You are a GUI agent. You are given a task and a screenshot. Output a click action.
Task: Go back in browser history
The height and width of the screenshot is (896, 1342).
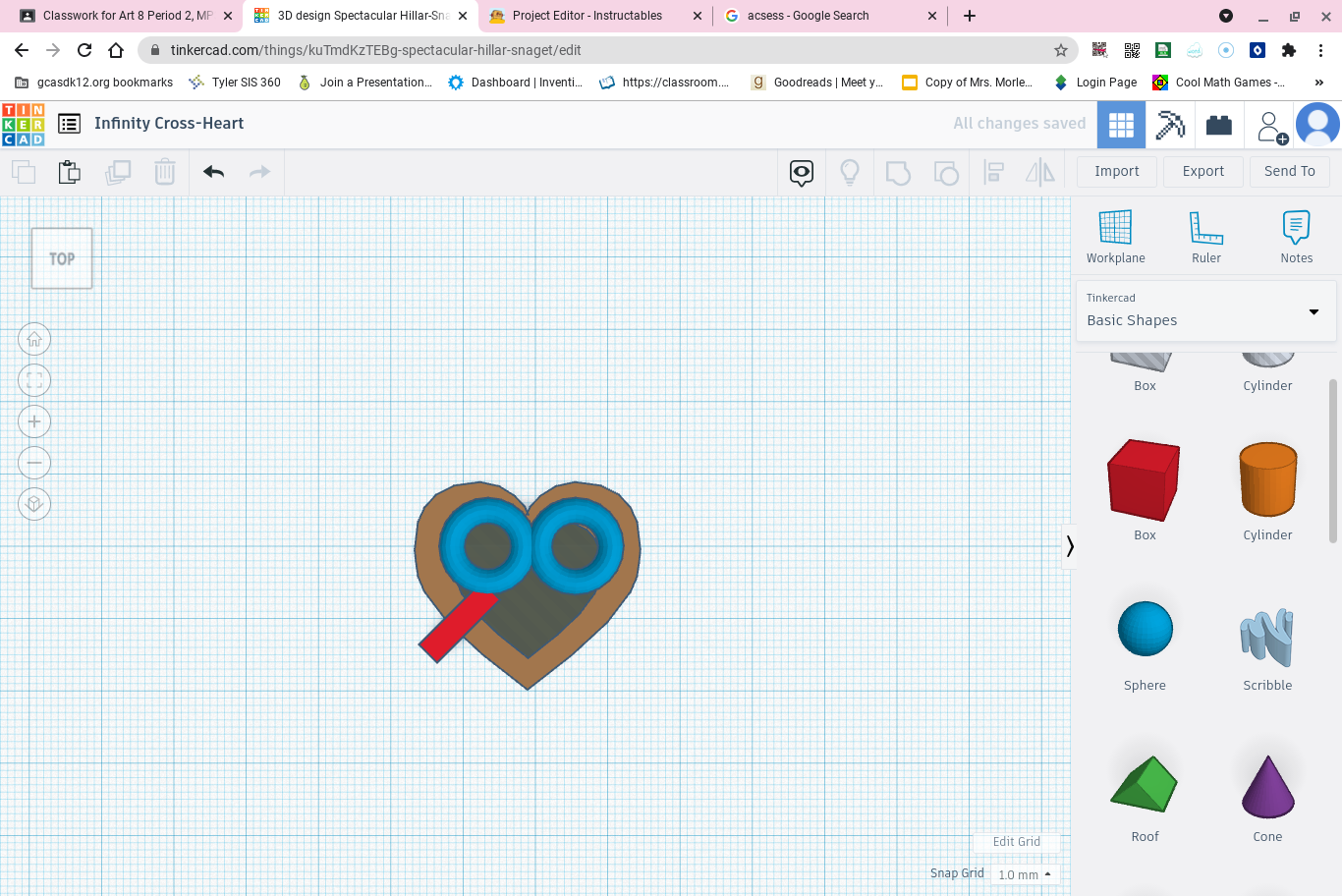pos(22,50)
